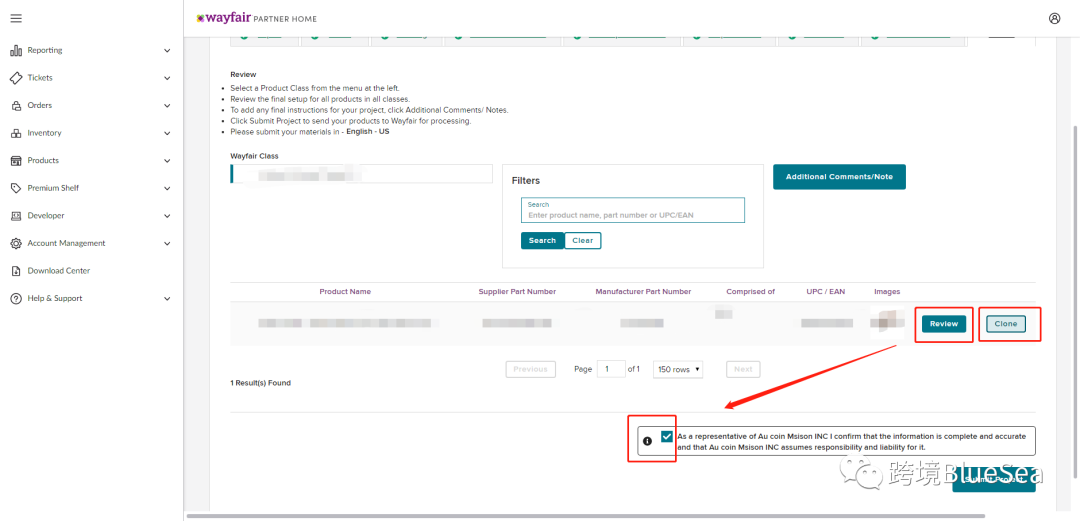Open Reporting in the sidebar
Image resolution: width=1080 pixels, height=521 pixels.
(x=45, y=50)
